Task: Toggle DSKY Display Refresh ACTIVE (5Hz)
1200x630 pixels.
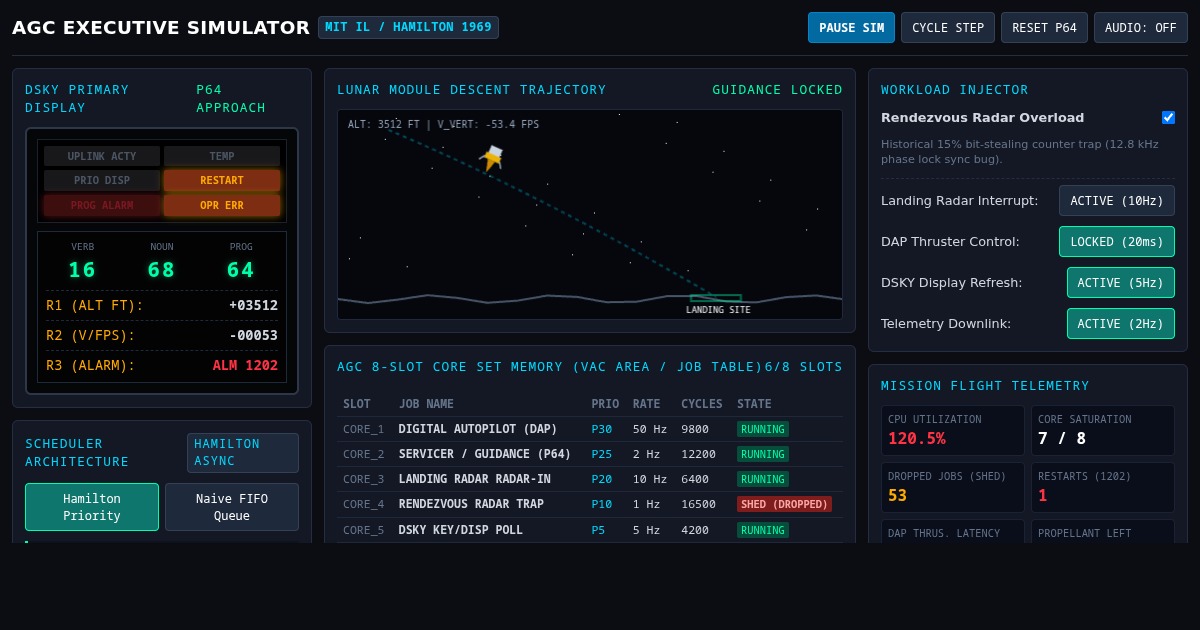Action: click(1121, 283)
